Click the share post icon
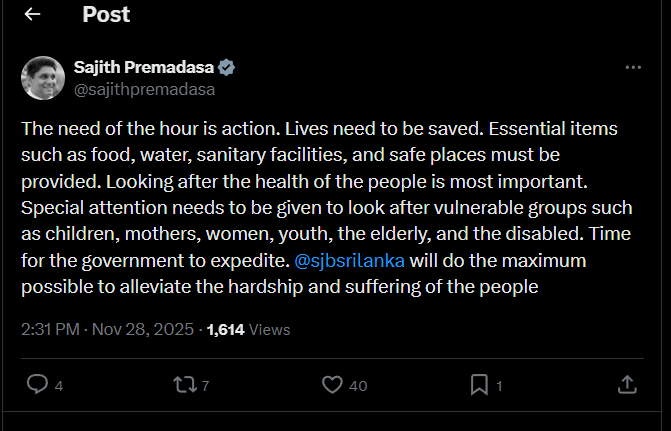Viewport: 671px width, 431px height. [627, 384]
